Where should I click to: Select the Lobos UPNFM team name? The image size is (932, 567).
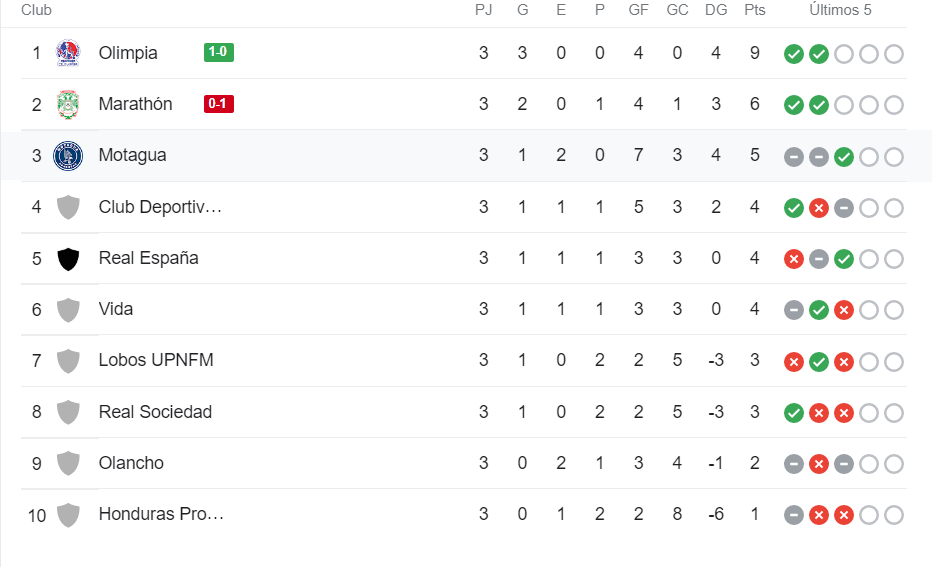(156, 360)
